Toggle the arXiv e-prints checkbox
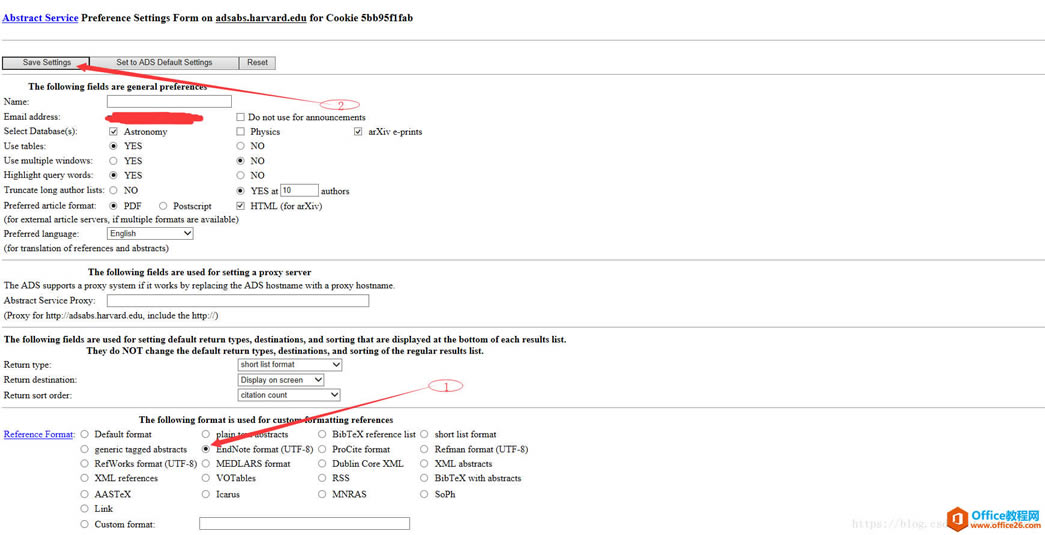 coord(359,131)
